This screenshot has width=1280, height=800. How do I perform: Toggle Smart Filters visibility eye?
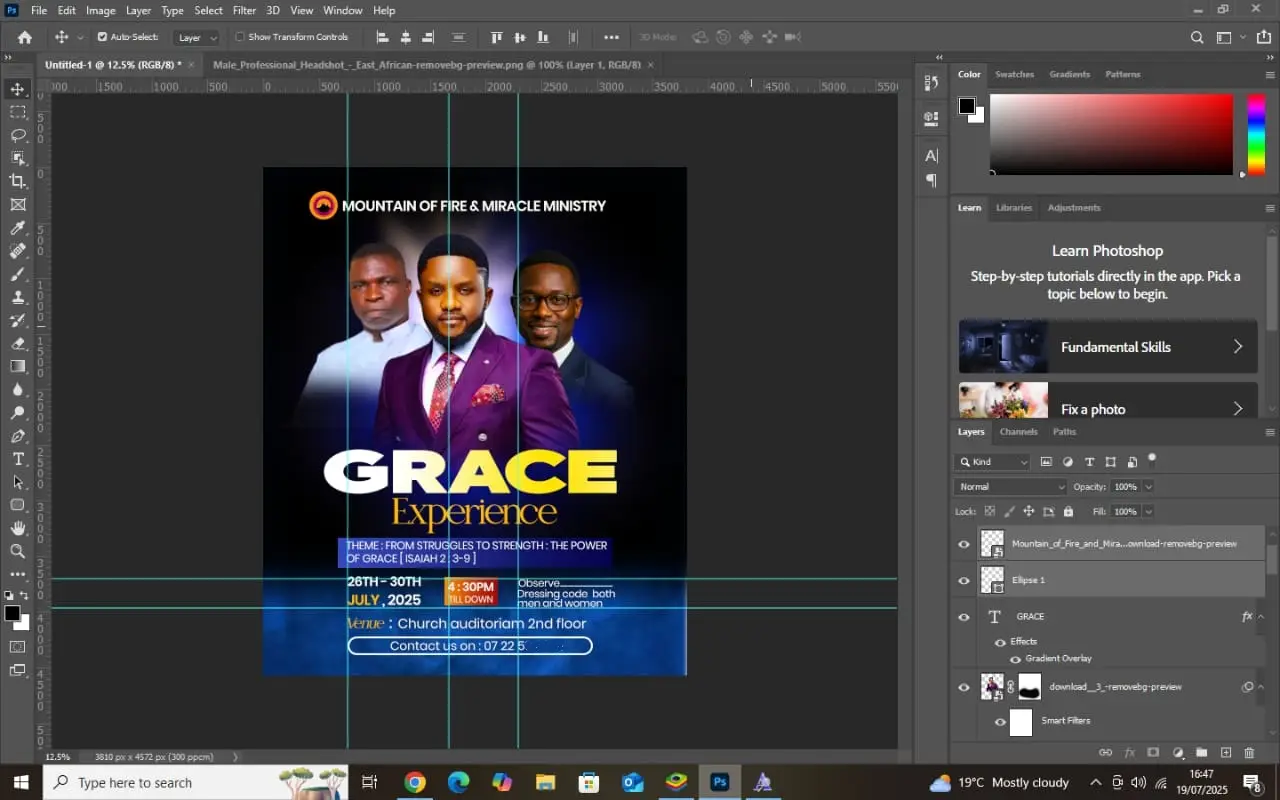(x=1000, y=721)
